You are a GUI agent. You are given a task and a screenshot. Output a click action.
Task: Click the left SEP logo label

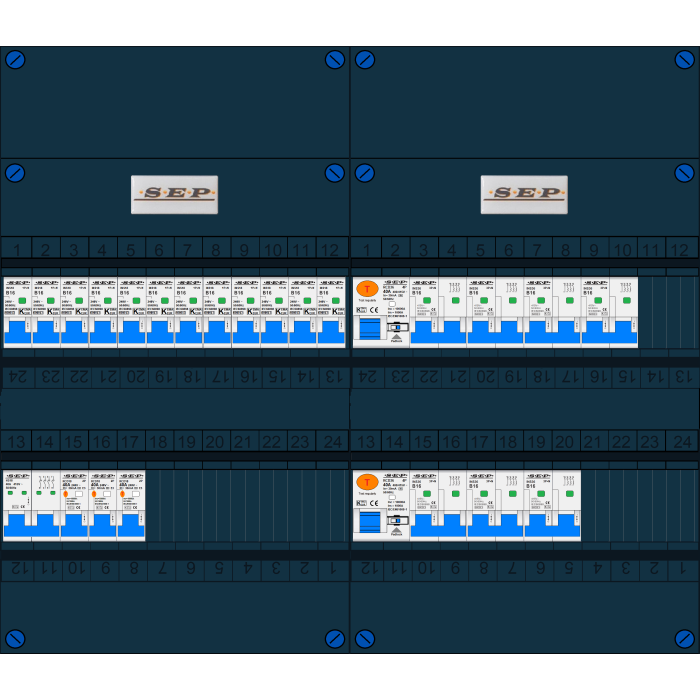point(174,194)
